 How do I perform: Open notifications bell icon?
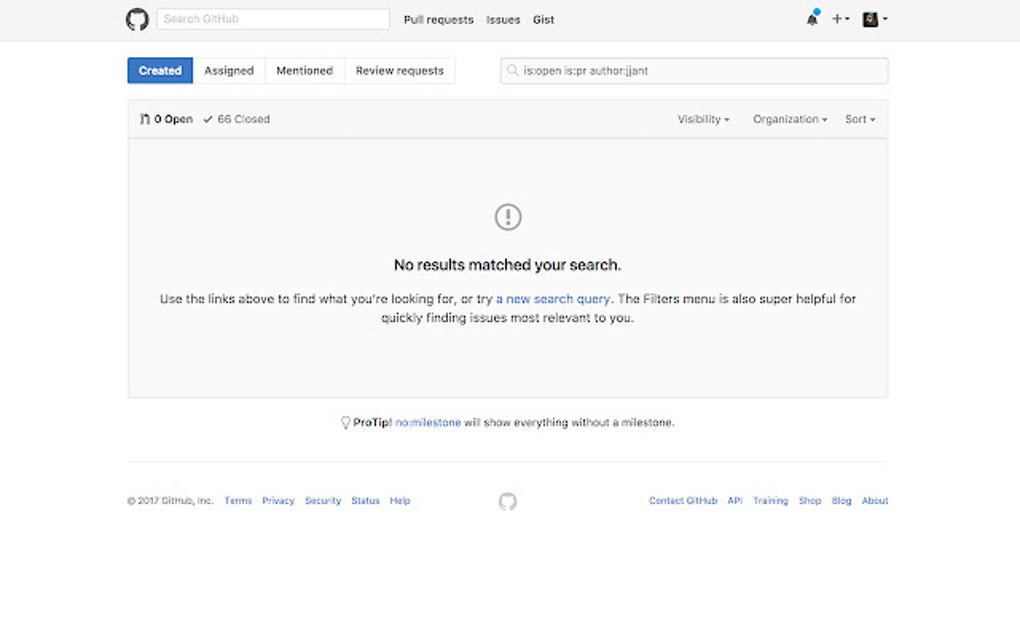(x=812, y=19)
